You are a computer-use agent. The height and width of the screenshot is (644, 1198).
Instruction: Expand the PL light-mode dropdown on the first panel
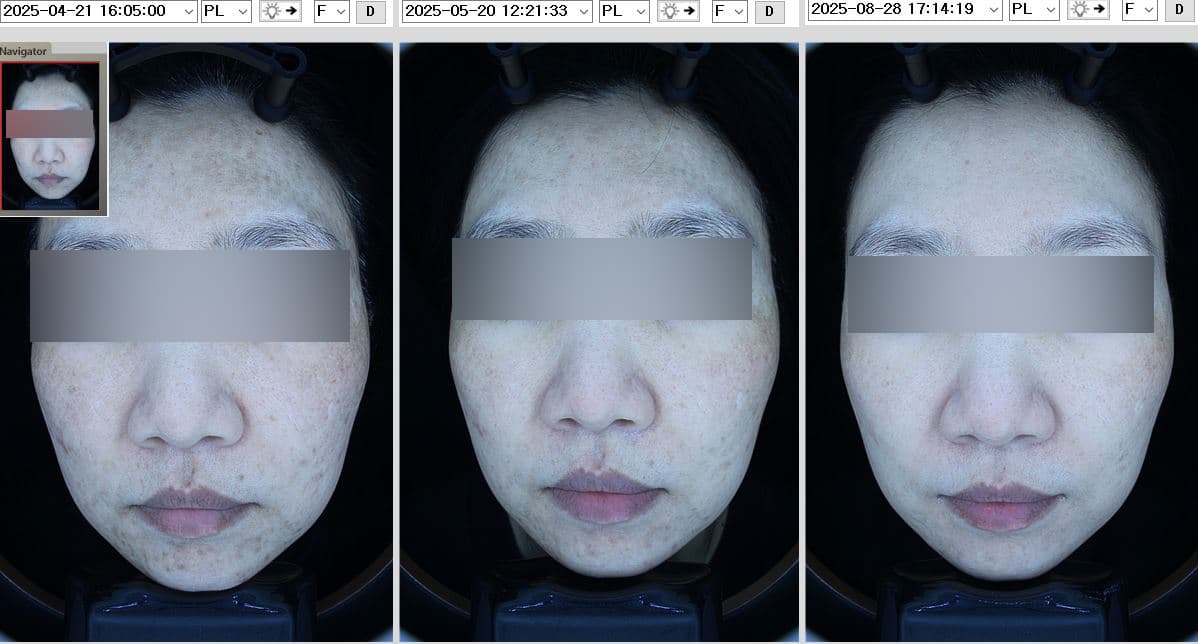225,12
